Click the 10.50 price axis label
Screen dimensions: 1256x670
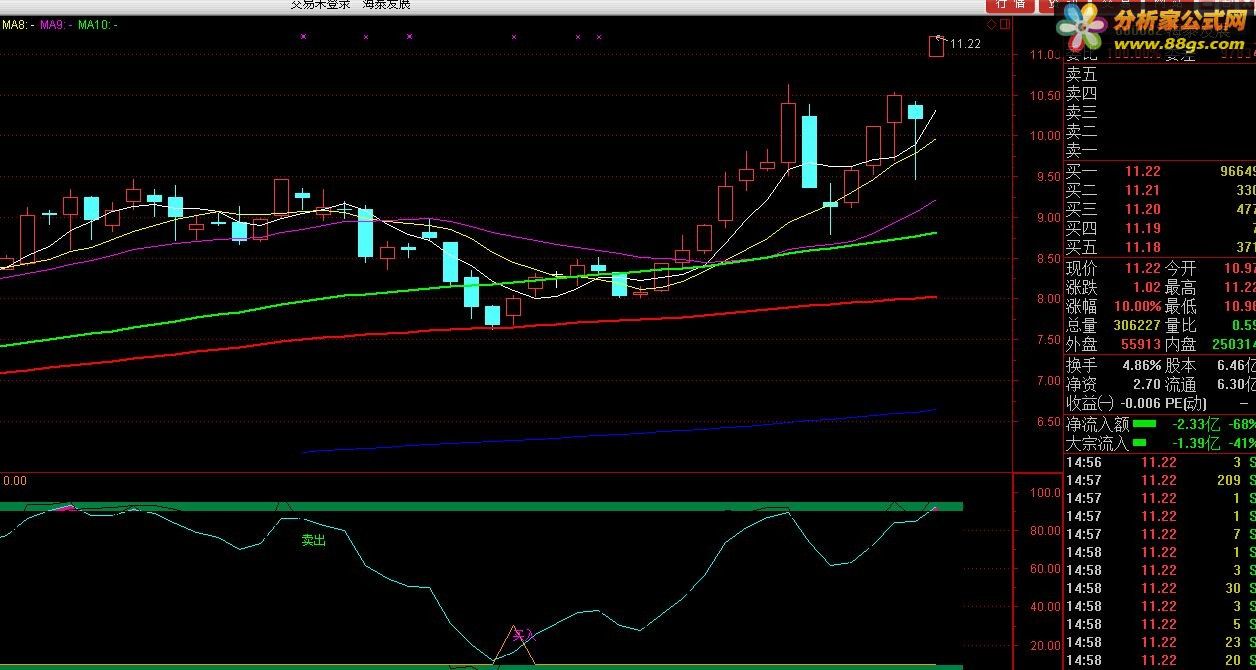pos(1044,96)
